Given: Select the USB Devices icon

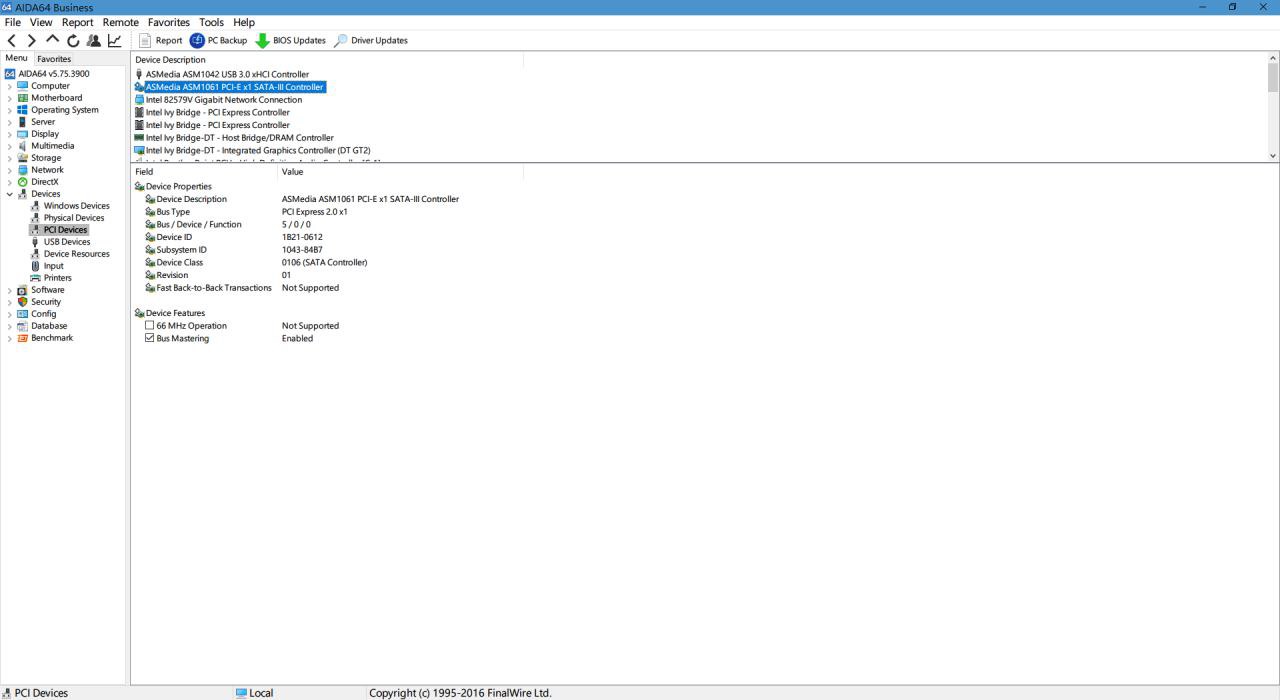Looking at the screenshot, I should tap(36, 242).
